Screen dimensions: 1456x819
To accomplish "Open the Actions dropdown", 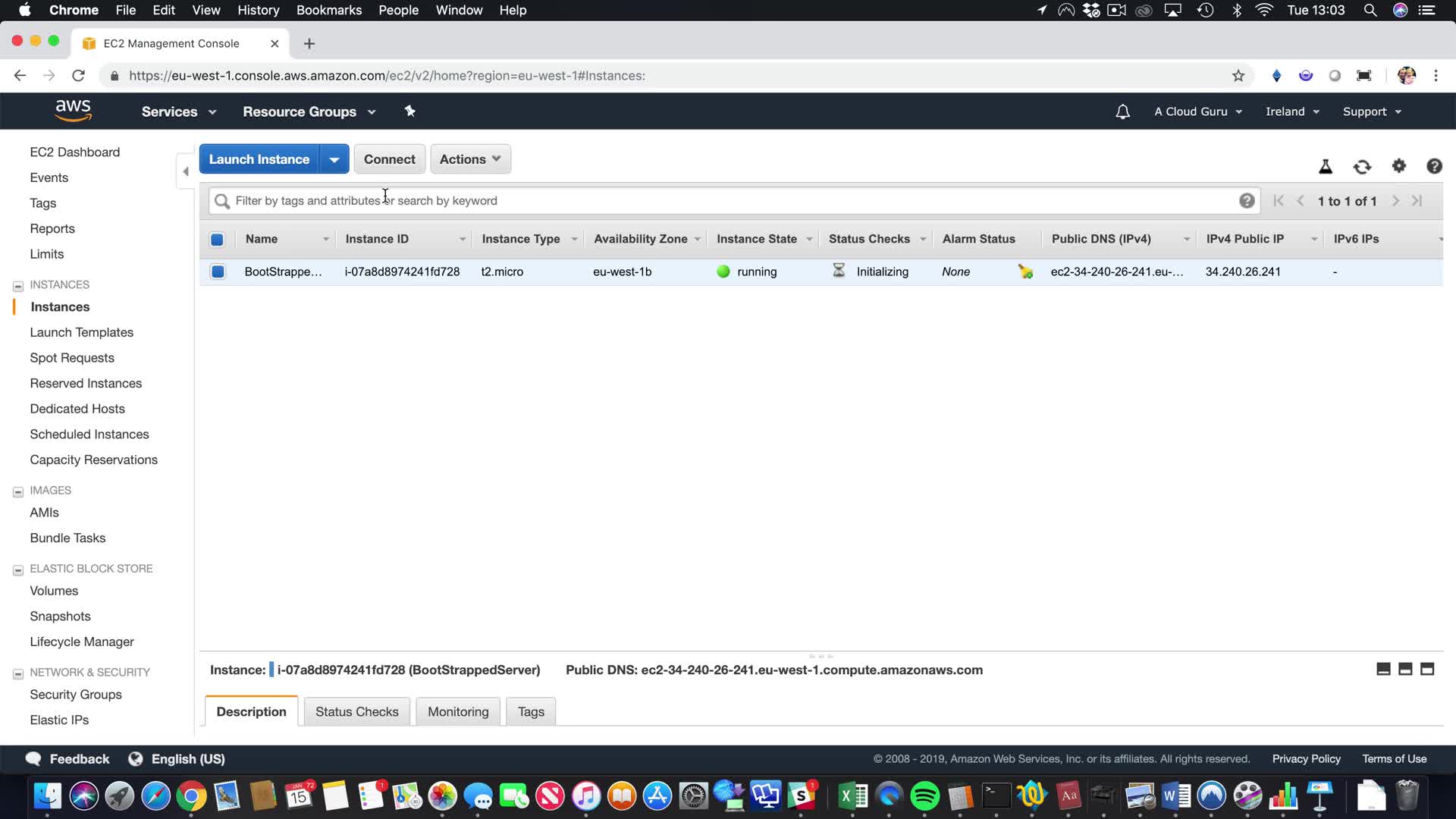I will coord(470,159).
